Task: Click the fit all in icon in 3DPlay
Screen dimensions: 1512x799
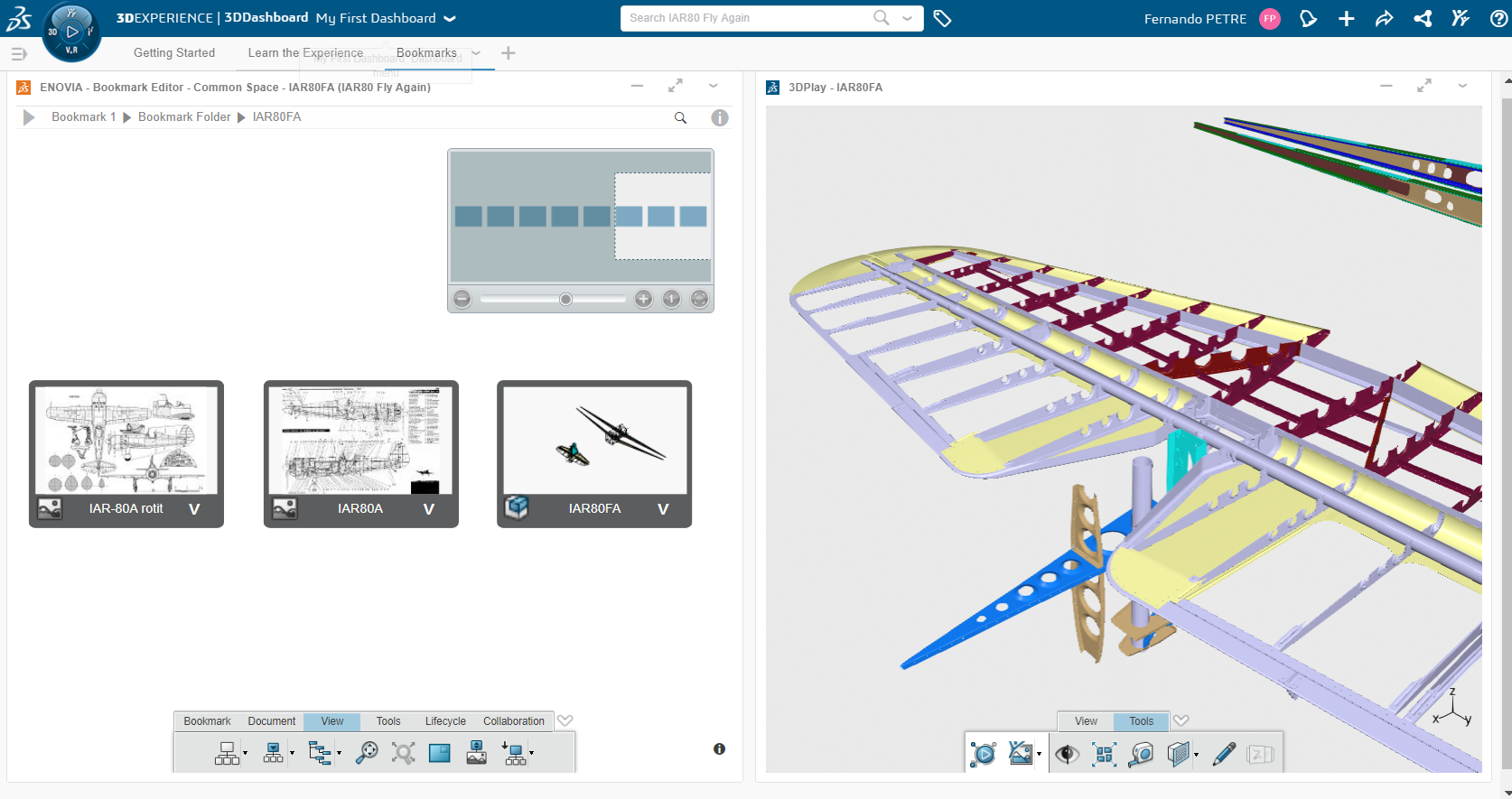Action: [x=1105, y=754]
